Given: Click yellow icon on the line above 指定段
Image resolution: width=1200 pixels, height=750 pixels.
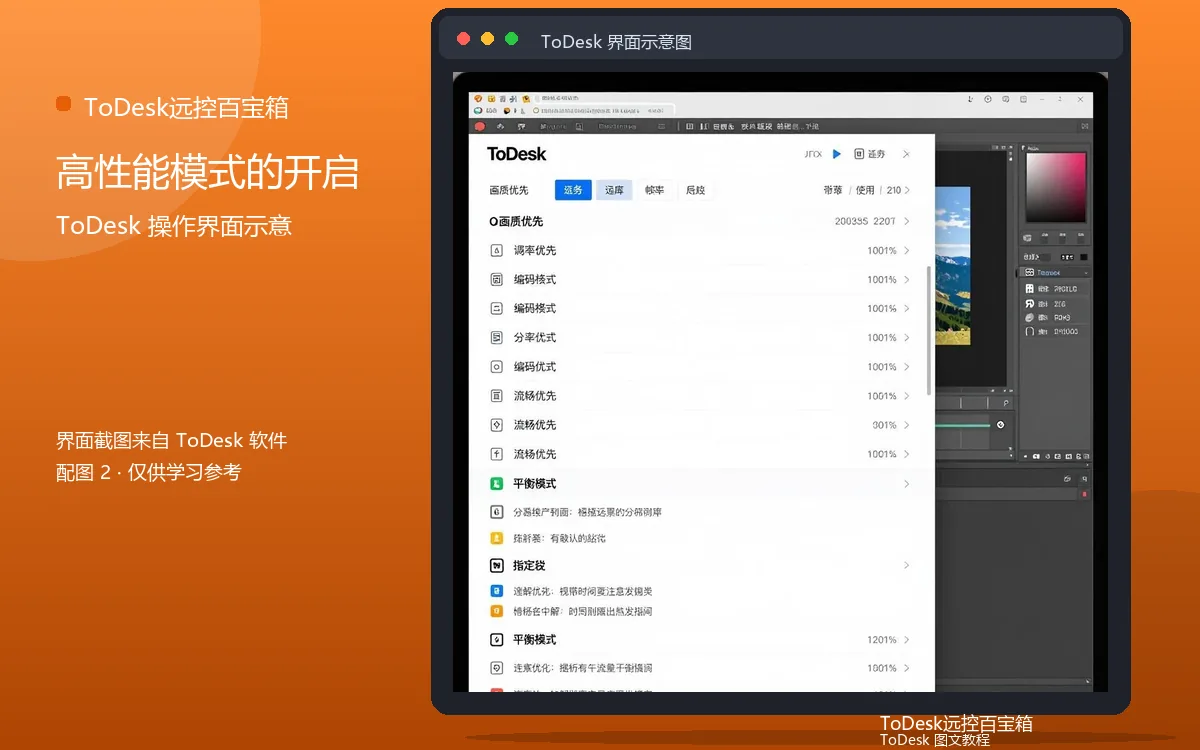Looking at the screenshot, I should [x=496, y=538].
